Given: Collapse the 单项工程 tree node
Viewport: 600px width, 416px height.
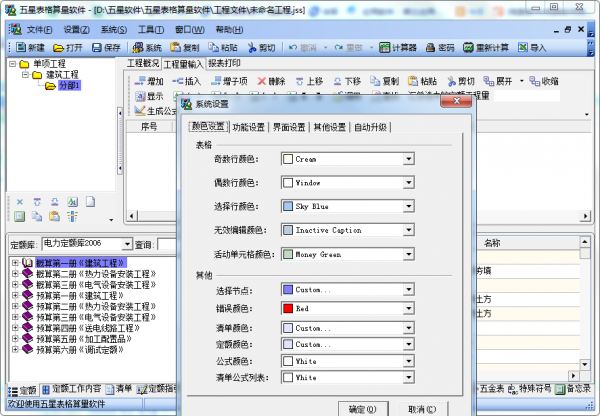Looking at the screenshot, I should point(12,64).
